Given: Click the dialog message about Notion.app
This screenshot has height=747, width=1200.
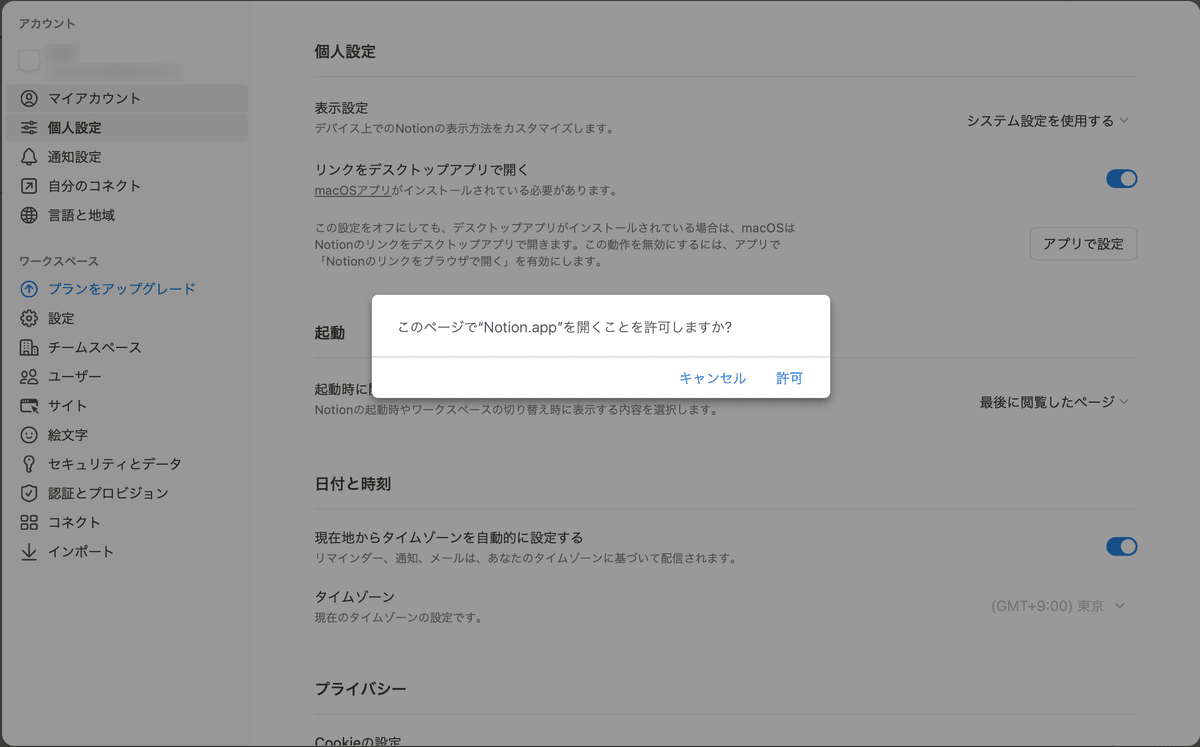Looking at the screenshot, I should 565,327.
